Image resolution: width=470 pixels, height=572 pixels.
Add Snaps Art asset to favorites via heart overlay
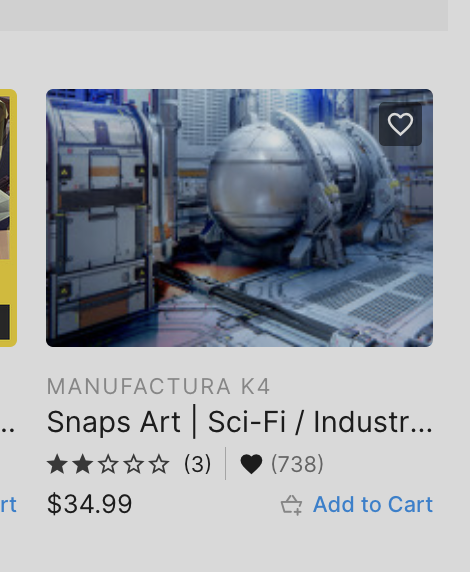(x=400, y=124)
